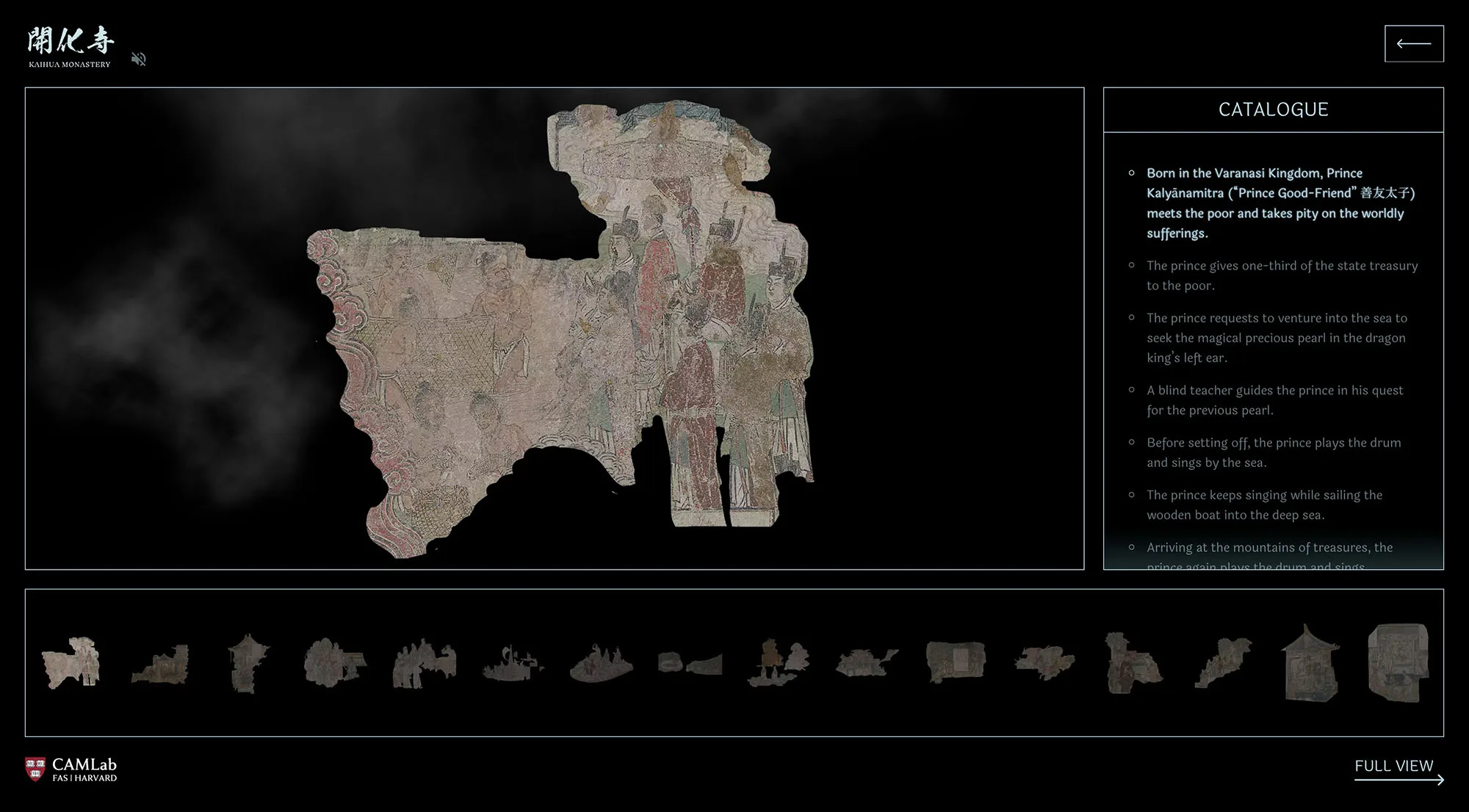
Task: Select the thirteenth mural thumbnail
Action: pyautogui.click(x=1133, y=663)
